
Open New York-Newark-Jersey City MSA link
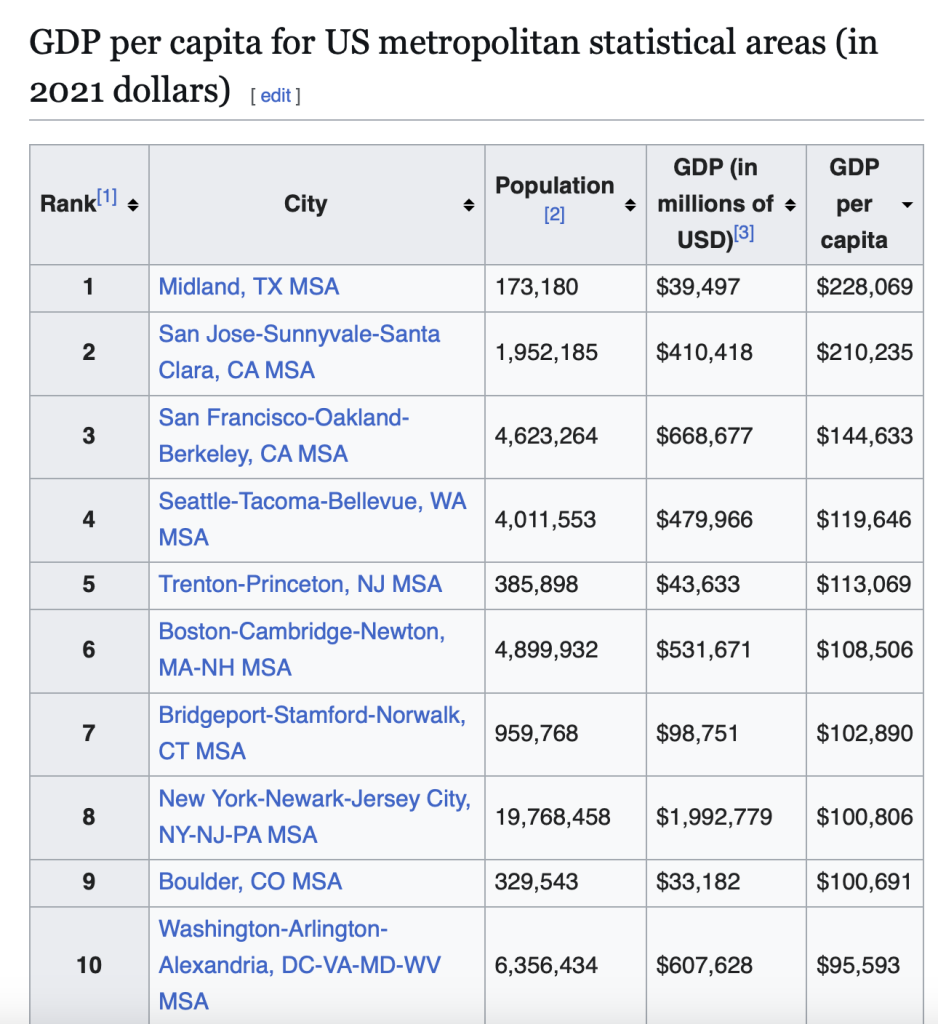pyautogui.click(x=314, y=799)
